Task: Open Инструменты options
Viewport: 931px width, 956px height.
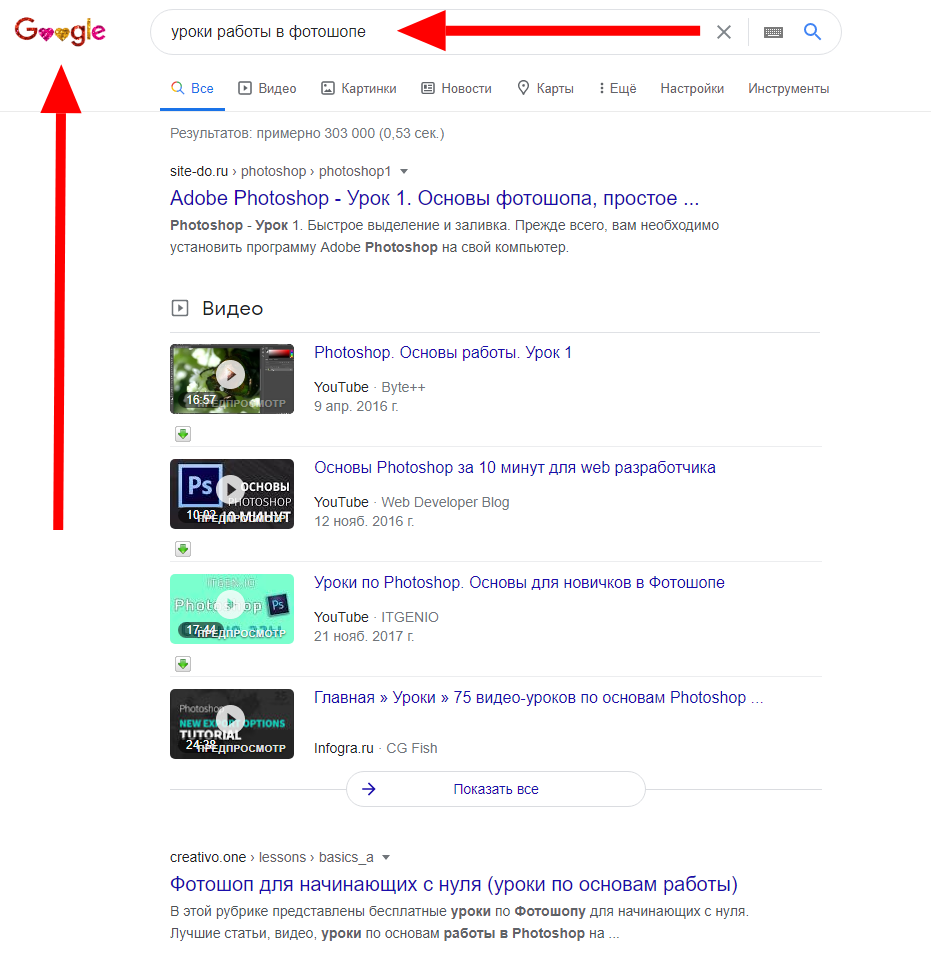Action: coord(788,88)
